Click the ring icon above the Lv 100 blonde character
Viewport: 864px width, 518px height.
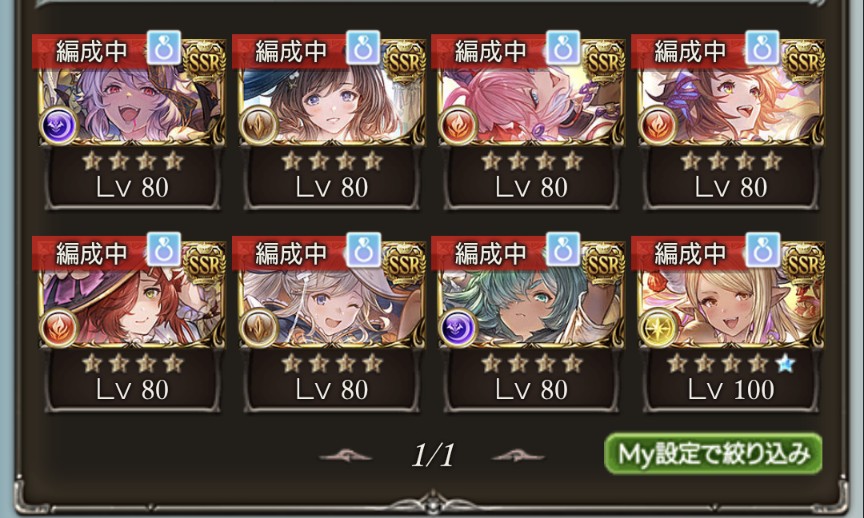point(763,250)
